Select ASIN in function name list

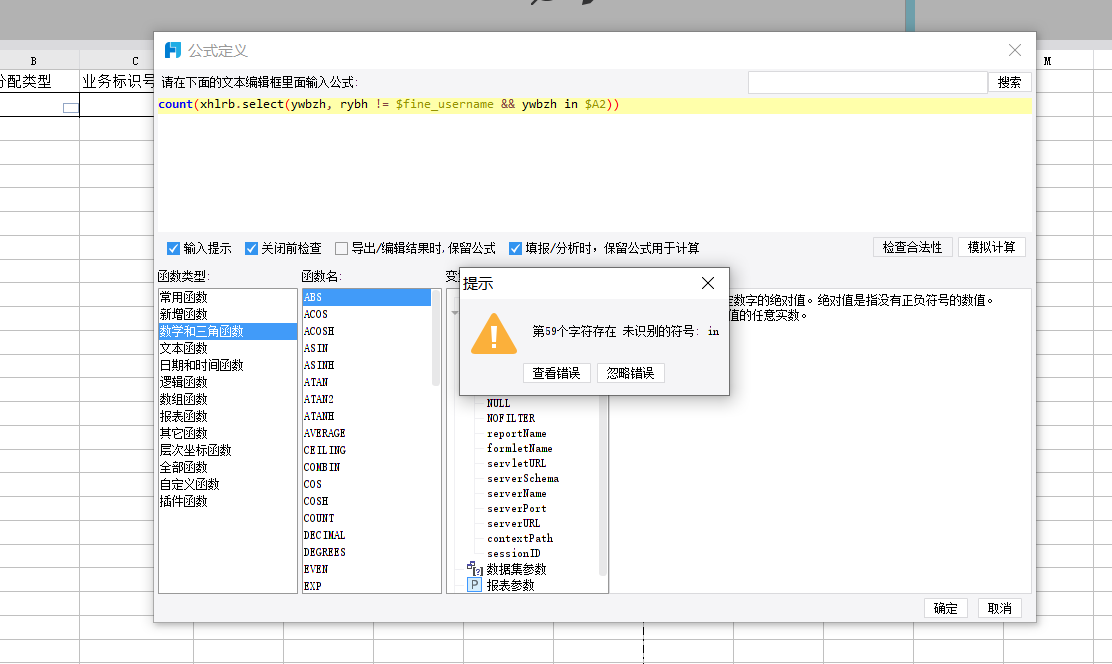367,348
